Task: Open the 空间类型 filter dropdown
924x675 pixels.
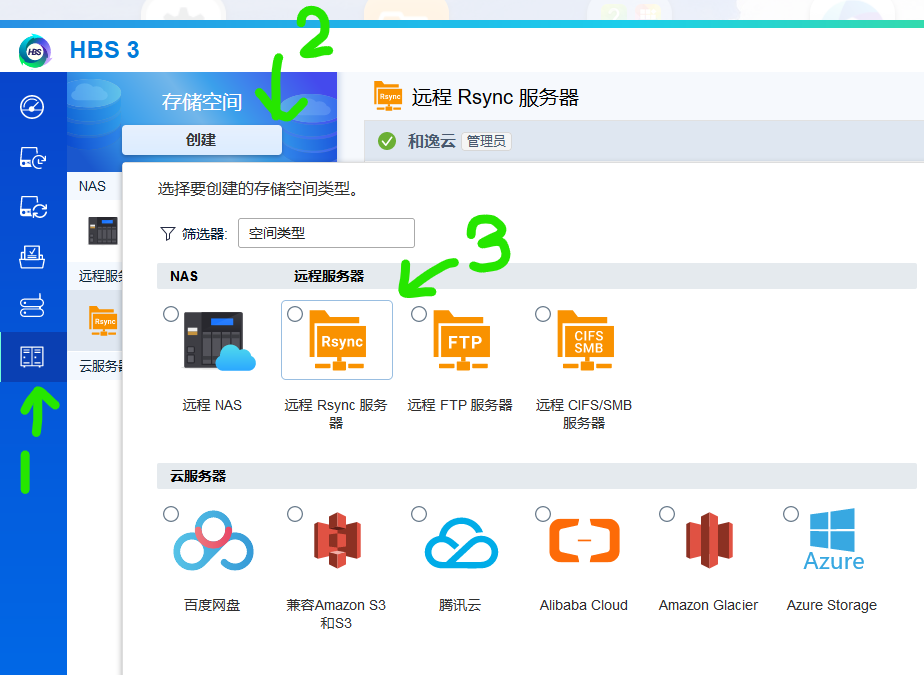Action: coord(326,233)
